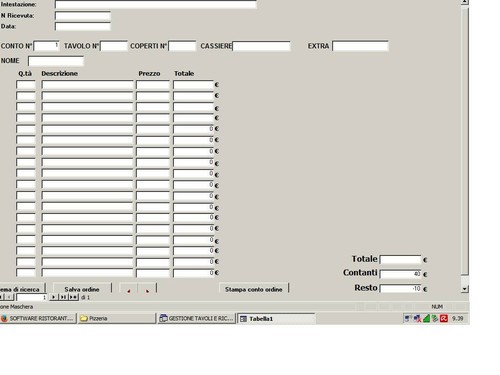Switch to Tabella1 taskbar window
Image resolution: width=500 pixels, height=375 pixels.
(x=276, y=319)
